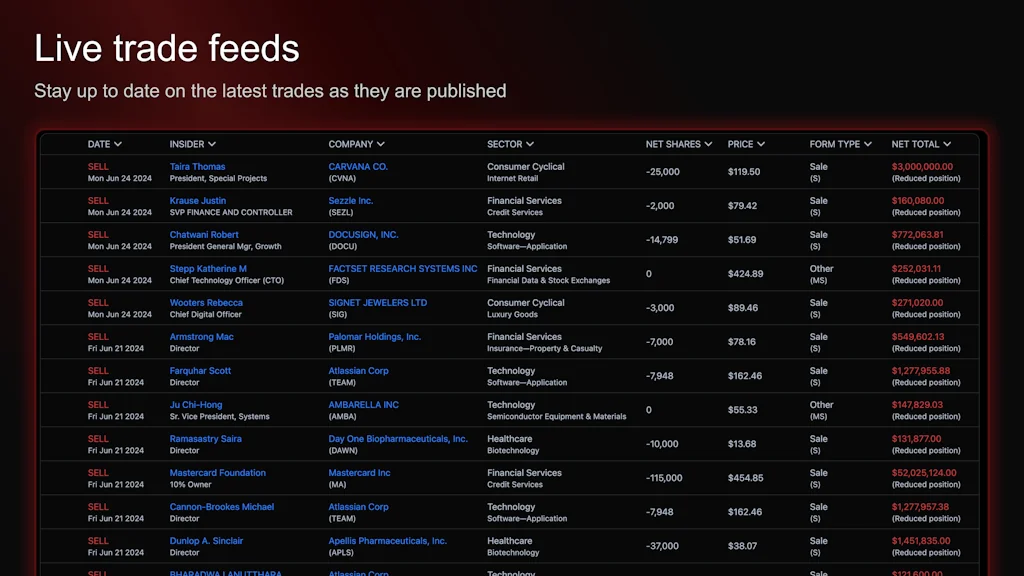The height and width of the screenshot is (576, 1024).
Task: Open the SECTOR column sort dropdown
Action: pyautogui.click(x=530, y=144)
